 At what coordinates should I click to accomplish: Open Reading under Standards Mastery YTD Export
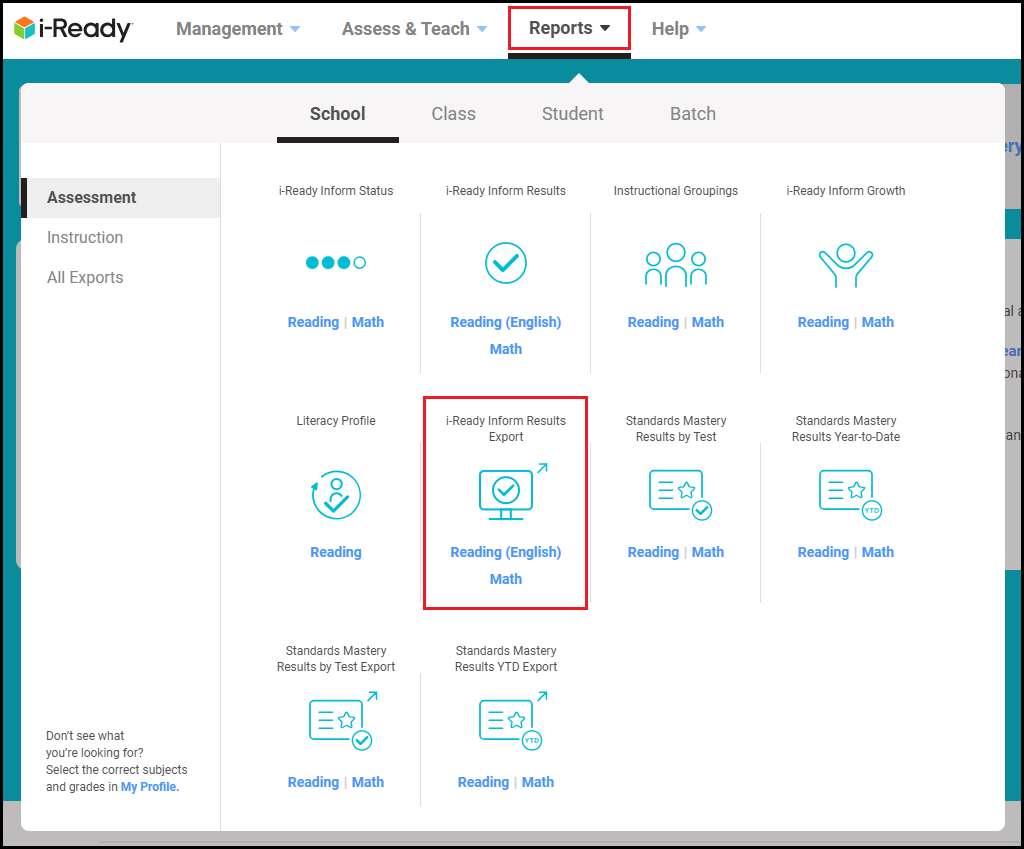[483, 782]
